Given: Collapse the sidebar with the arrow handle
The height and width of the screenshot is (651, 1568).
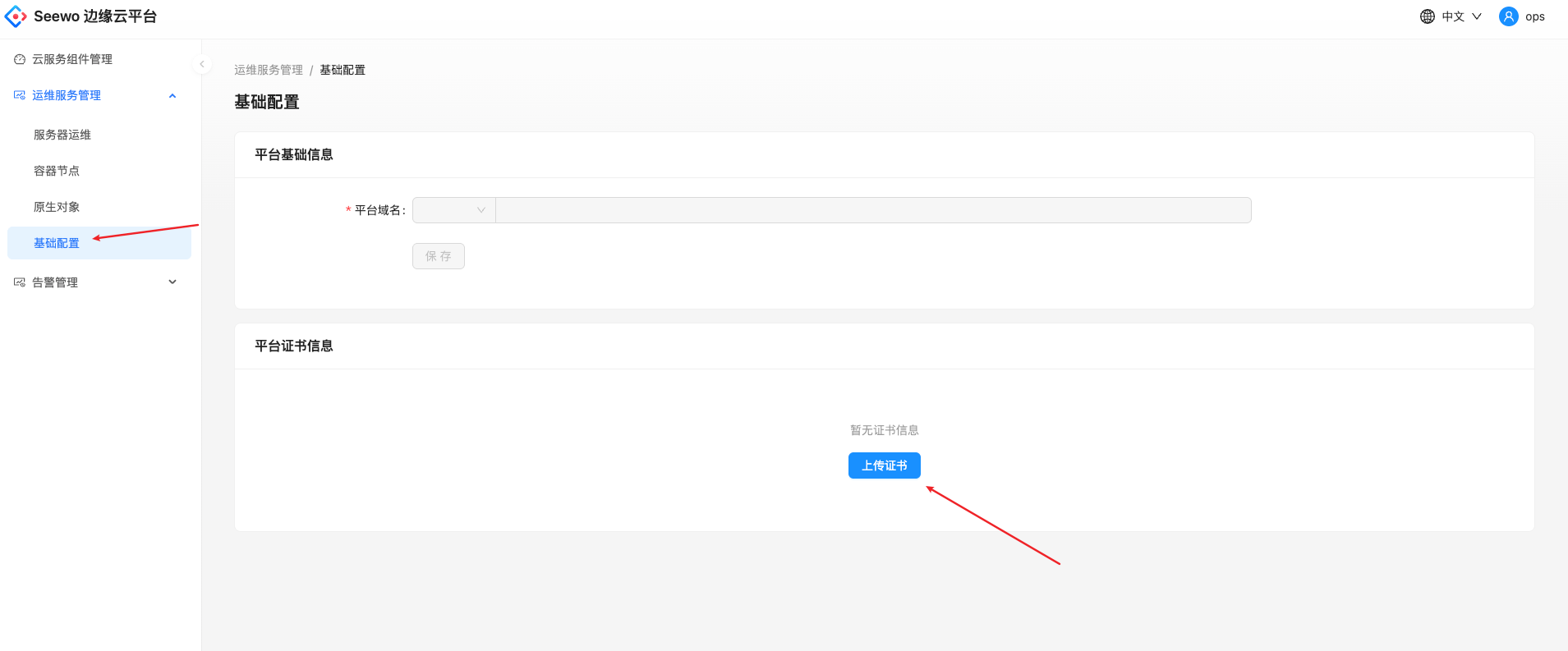Looking at the screenshot, I should pos(201,64).
